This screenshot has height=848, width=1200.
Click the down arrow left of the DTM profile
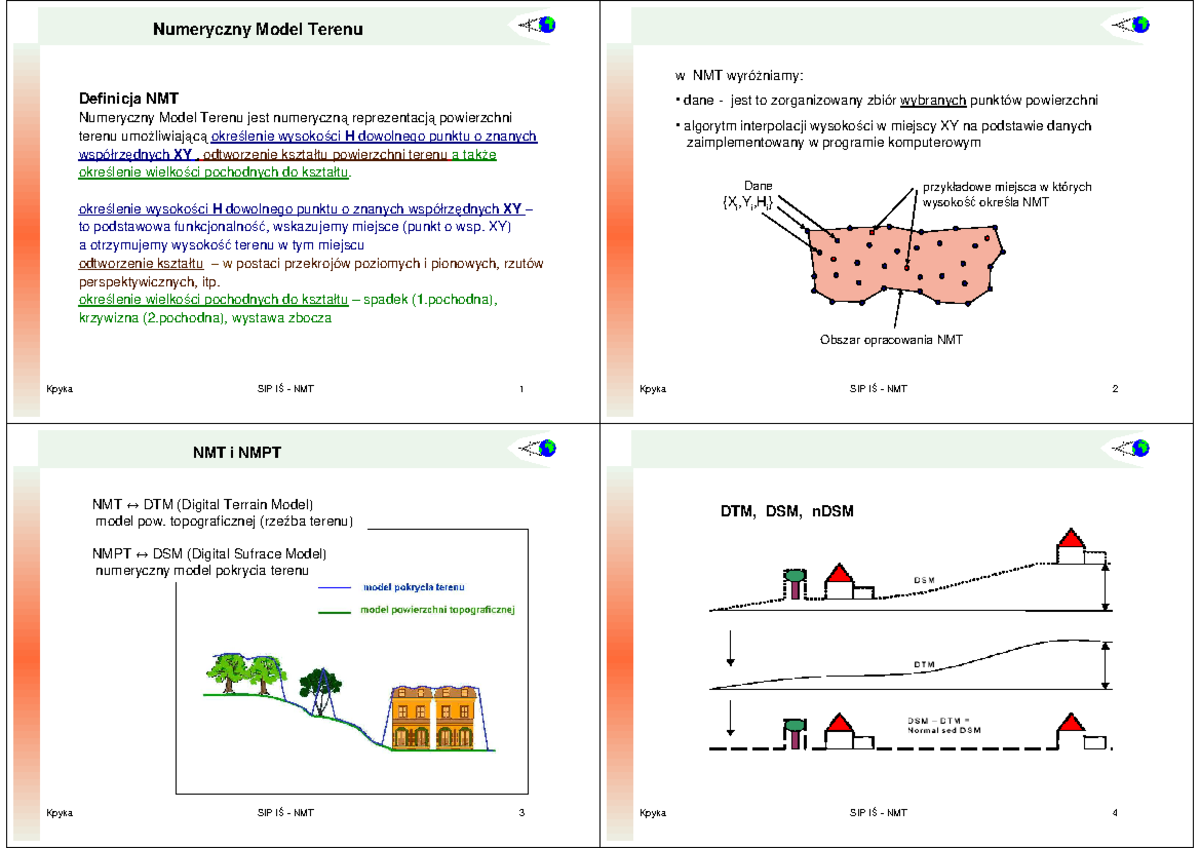click(731, 649)
